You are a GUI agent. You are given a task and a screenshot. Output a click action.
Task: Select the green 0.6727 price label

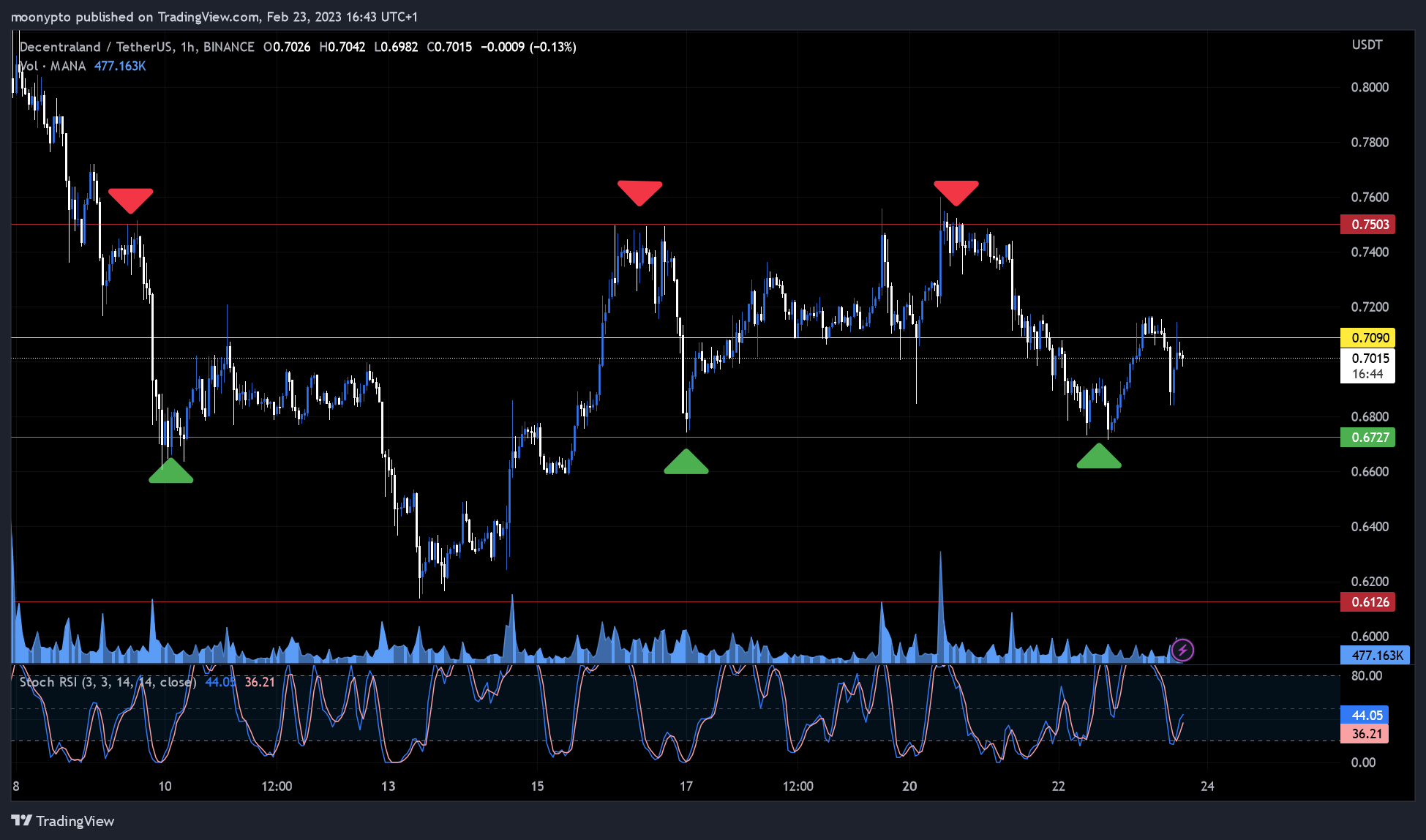point(1367,438)
